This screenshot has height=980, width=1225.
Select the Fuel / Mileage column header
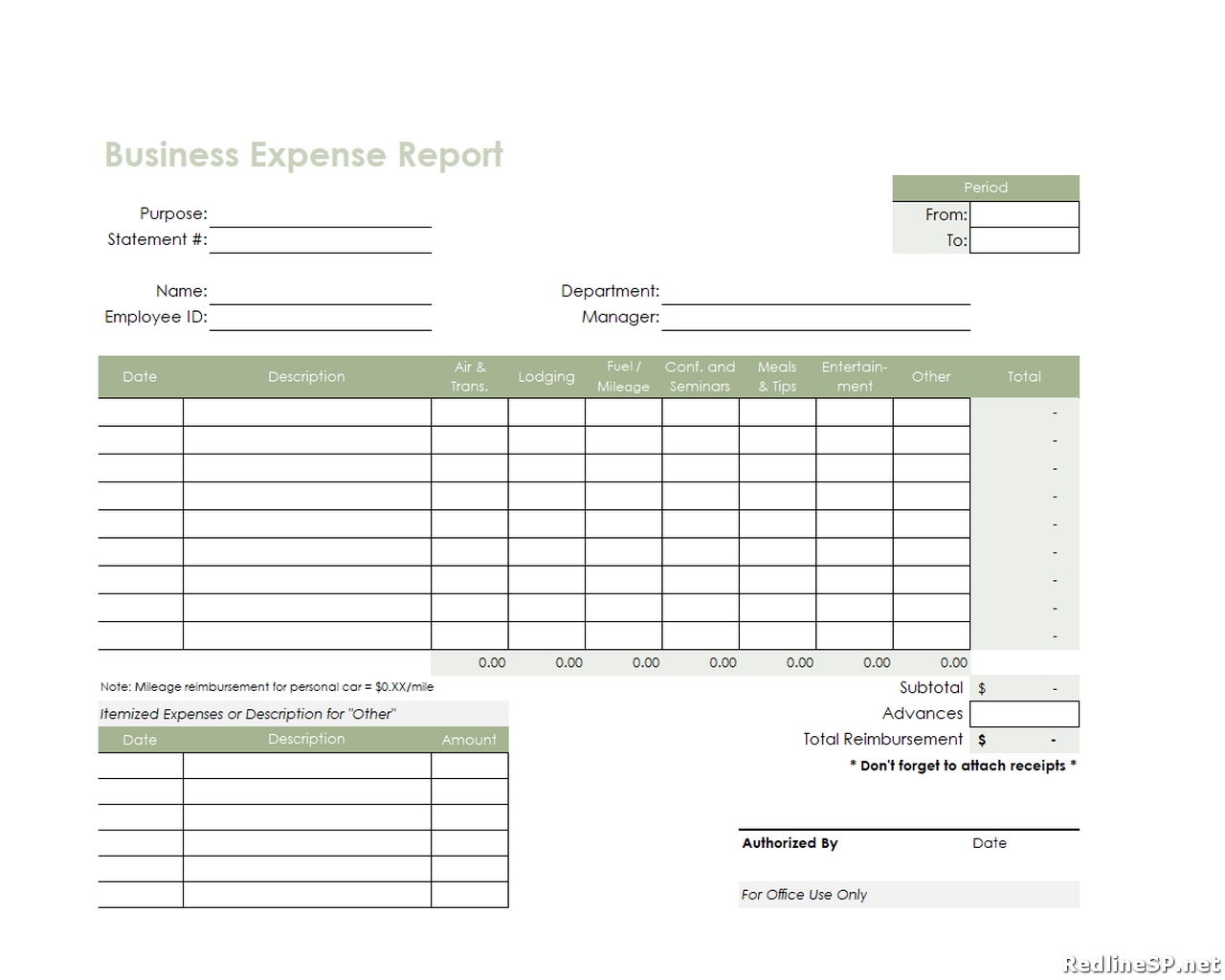tap(623, 377)
